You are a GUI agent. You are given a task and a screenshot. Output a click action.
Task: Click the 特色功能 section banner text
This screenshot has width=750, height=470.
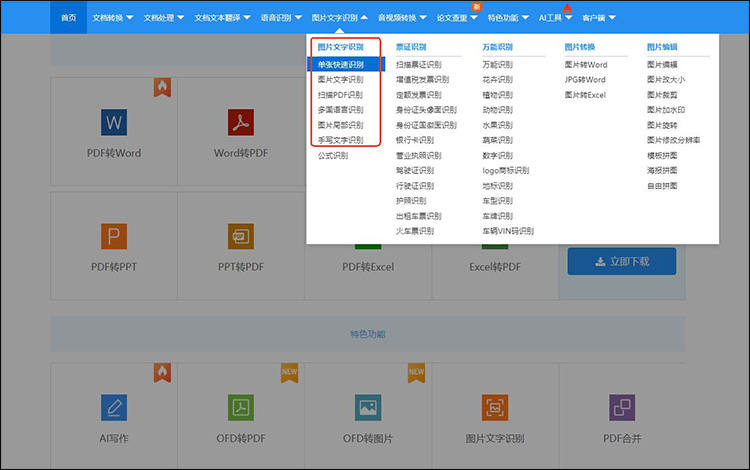pos(368,334)
